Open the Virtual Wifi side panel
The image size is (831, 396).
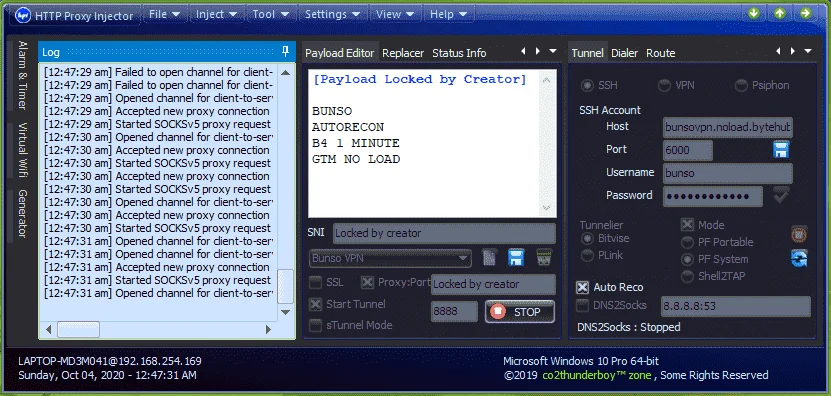click(x=22, y=150)
